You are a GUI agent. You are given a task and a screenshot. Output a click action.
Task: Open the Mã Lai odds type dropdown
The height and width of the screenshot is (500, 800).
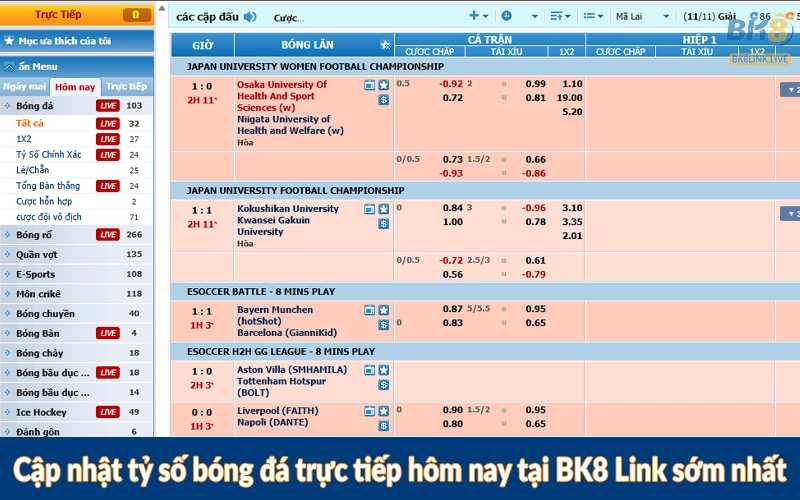tap(642, 16)
